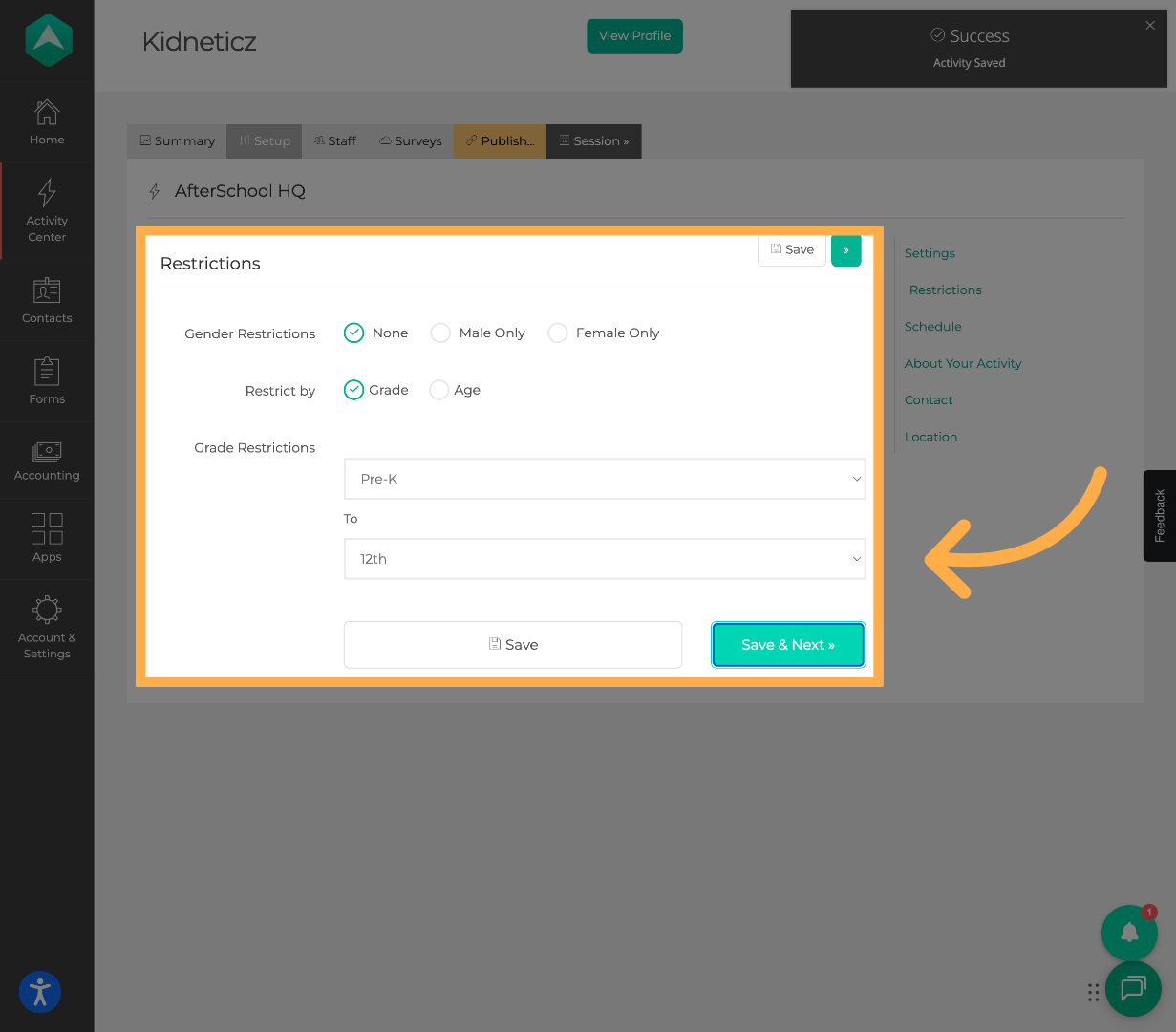Switch to the Surveys tab
Image resolution: width=1176 pixels, height=1032 pixels.
point(411,141)
